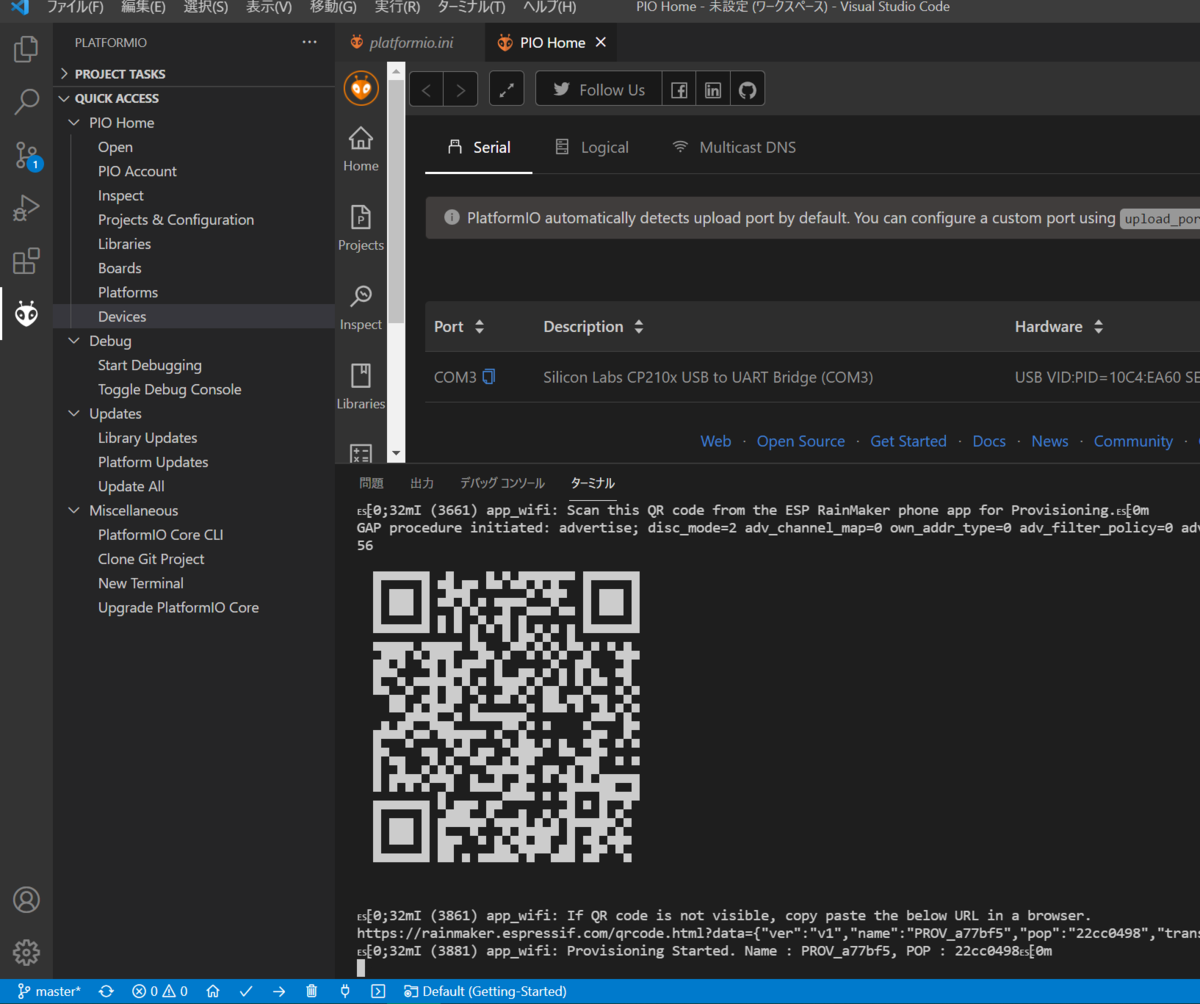1200x1004 pixels.
Task: Click PlatformIO Clean trash icon in status bar
Action: pos(312,992)
